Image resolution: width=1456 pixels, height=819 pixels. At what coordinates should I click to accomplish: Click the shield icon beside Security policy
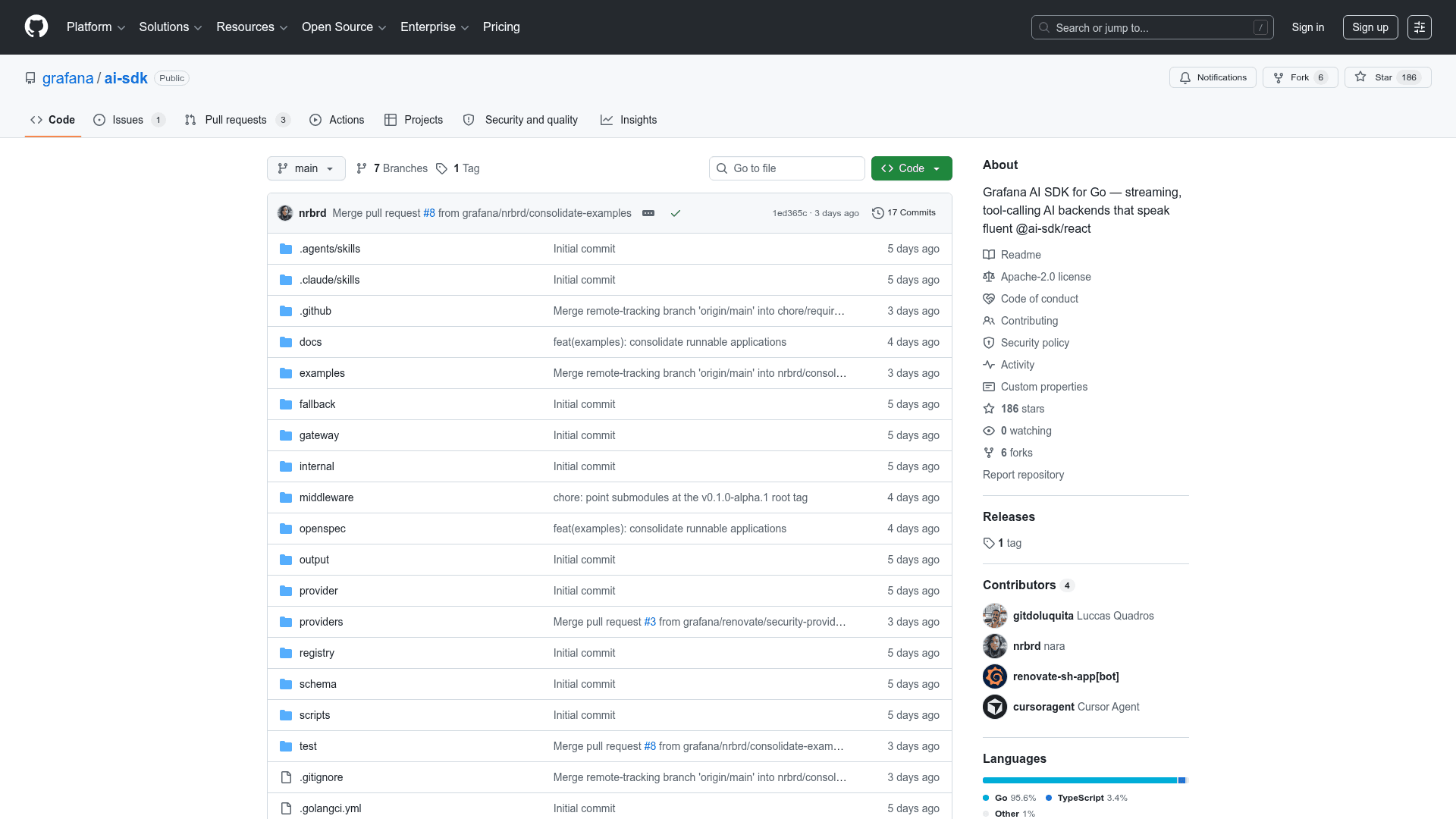tap(989, 343)
